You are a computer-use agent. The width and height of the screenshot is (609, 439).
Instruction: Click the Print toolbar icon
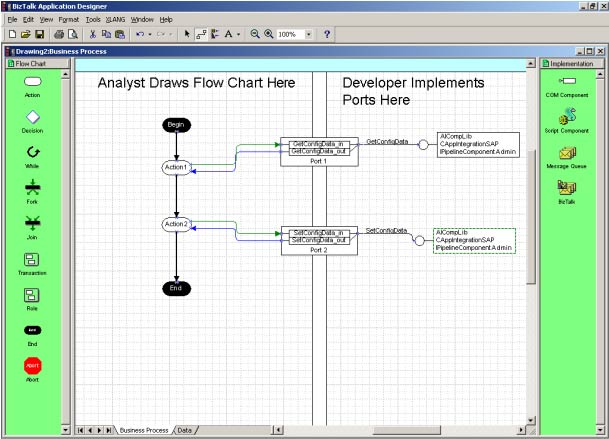[x=59, y=34]
